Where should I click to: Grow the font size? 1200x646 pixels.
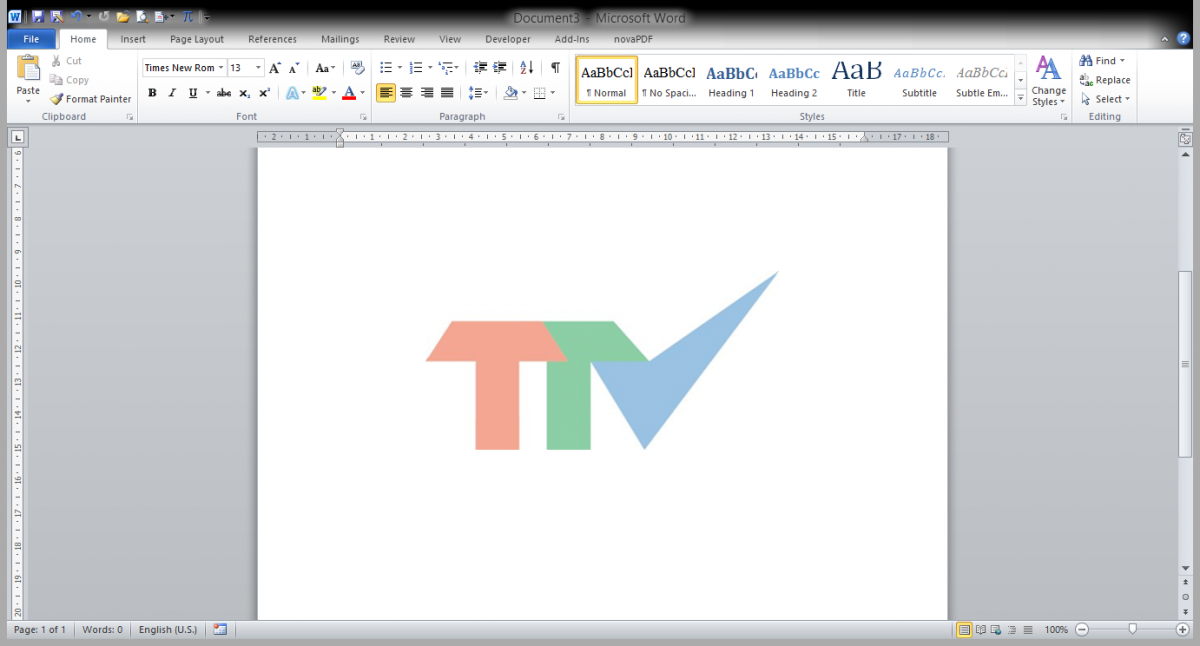[275, 68]
